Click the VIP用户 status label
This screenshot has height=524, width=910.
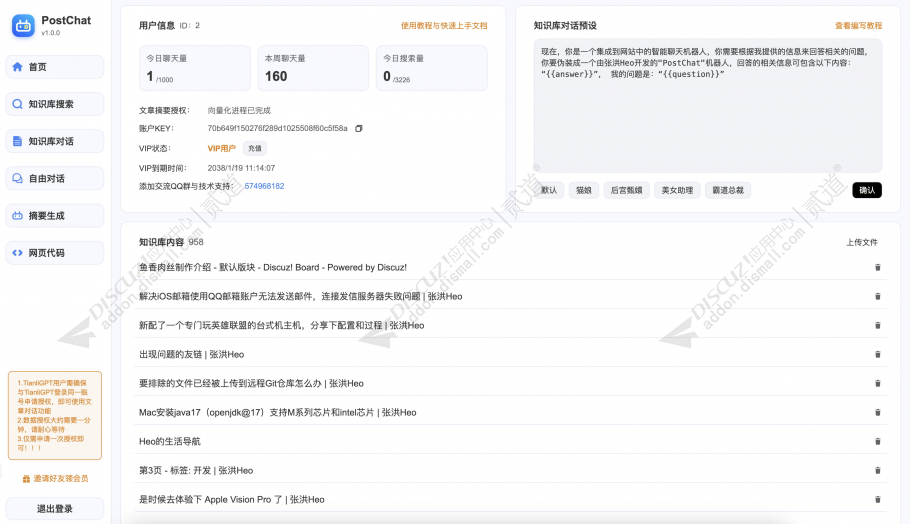point(222,149)
